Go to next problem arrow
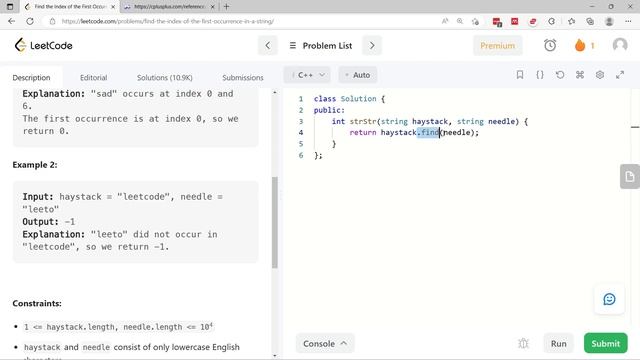The height and width of the screenshot is (360, 640). click(372, 45)
